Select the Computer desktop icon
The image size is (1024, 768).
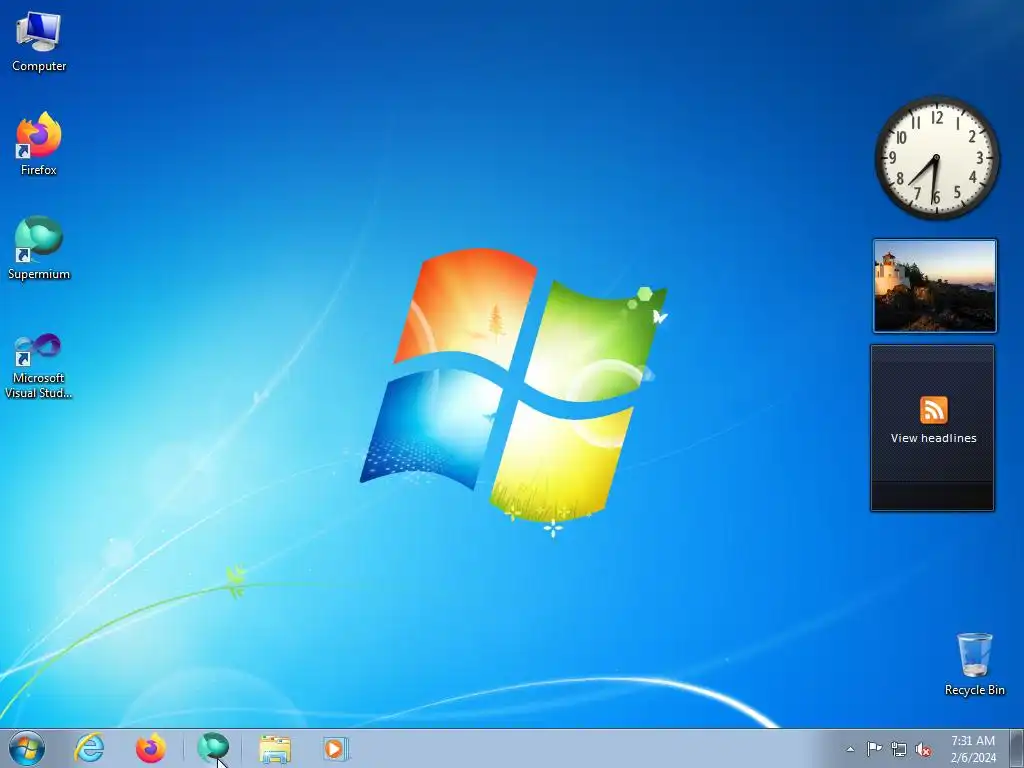(x=39, y=41)
